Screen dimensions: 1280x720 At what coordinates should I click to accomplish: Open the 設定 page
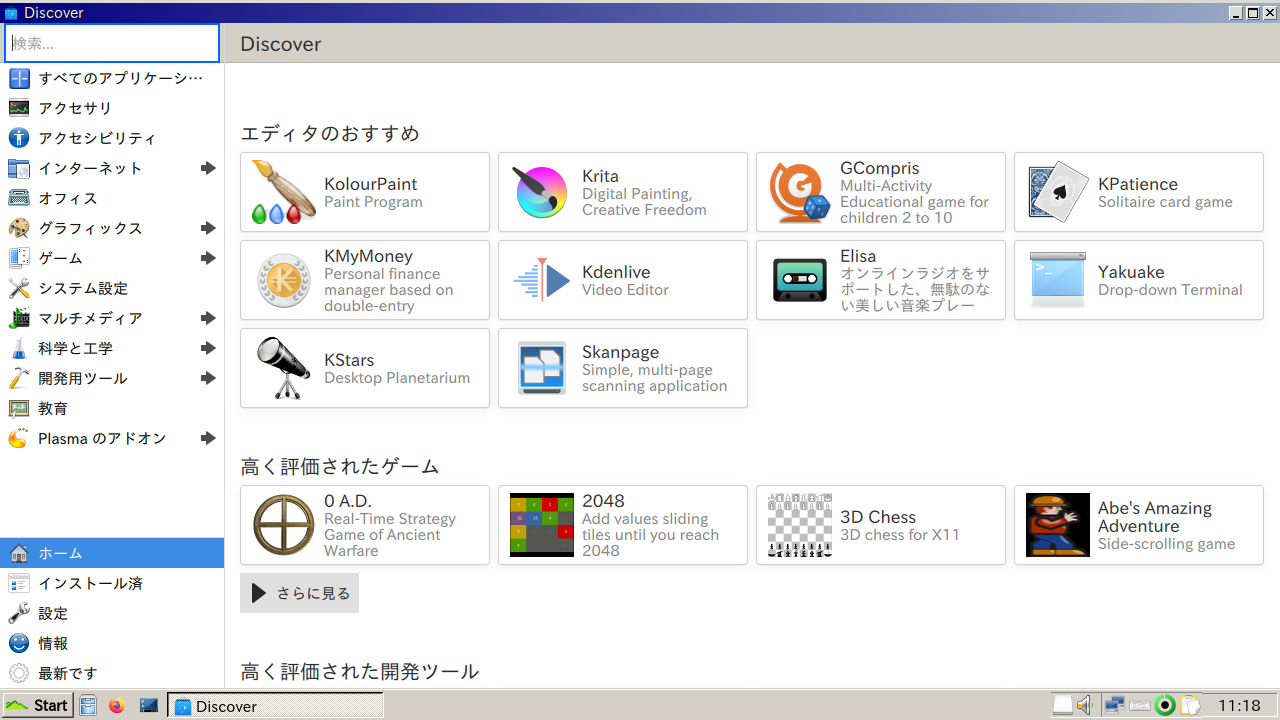(112, 613)
